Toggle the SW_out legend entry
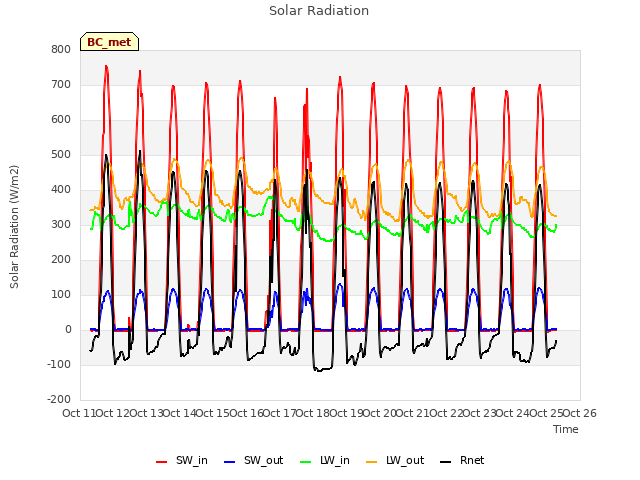The image size is (640, 480). [253, 461]
